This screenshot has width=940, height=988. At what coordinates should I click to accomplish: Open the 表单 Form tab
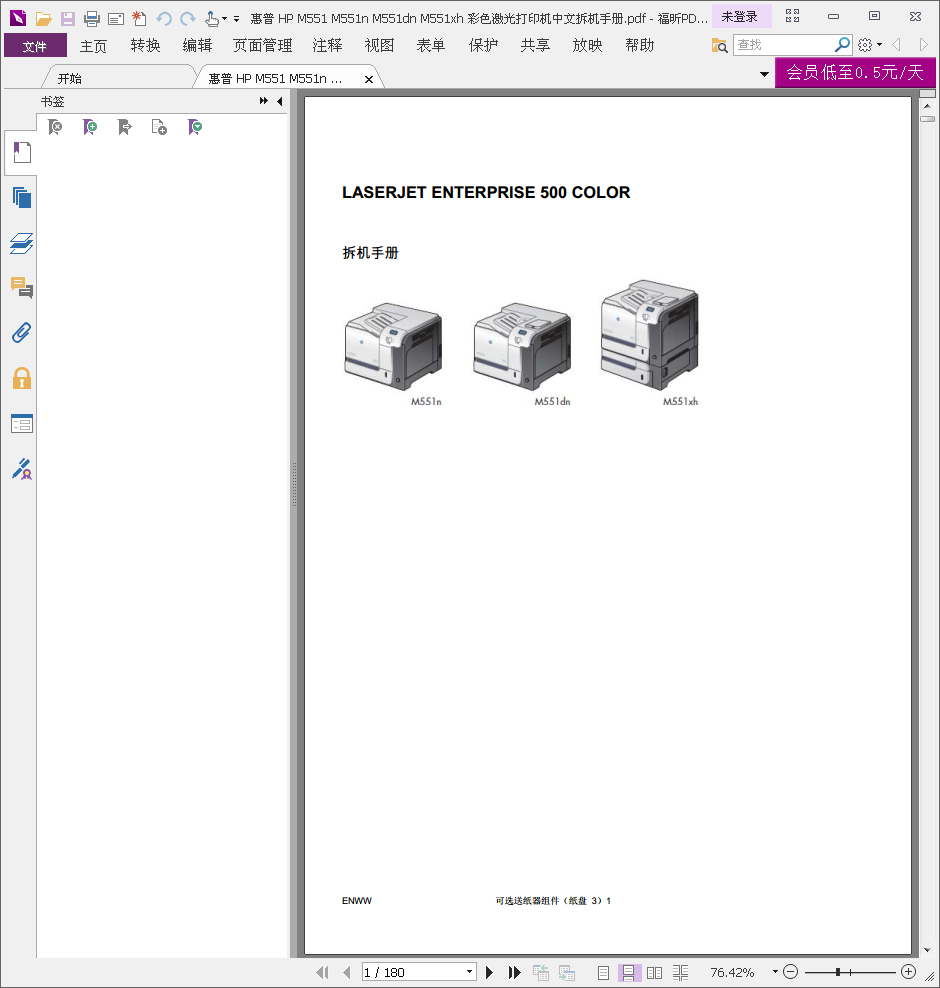point(431,45)
